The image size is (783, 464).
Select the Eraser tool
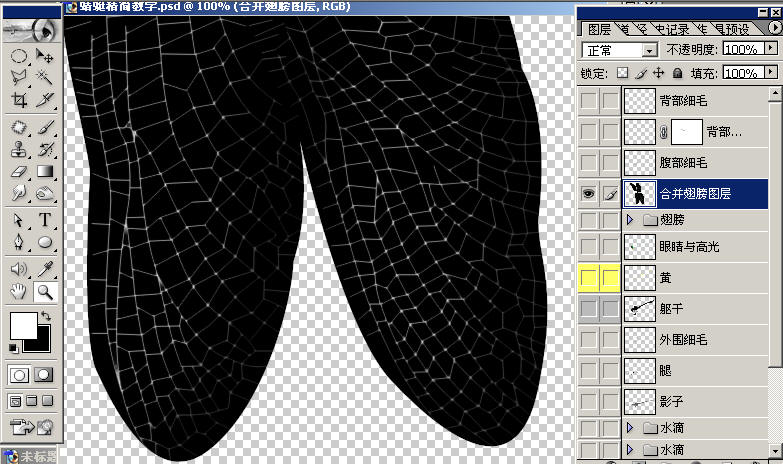pos(18,171)
